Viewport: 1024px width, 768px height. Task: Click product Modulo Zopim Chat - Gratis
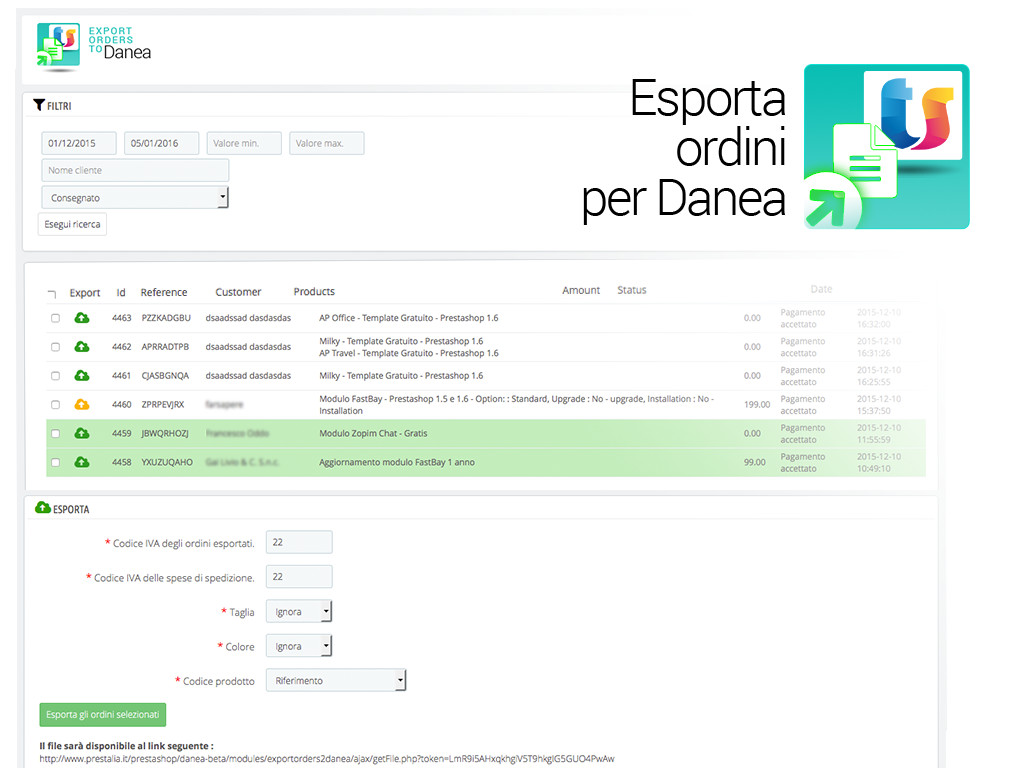coord(374,433)
